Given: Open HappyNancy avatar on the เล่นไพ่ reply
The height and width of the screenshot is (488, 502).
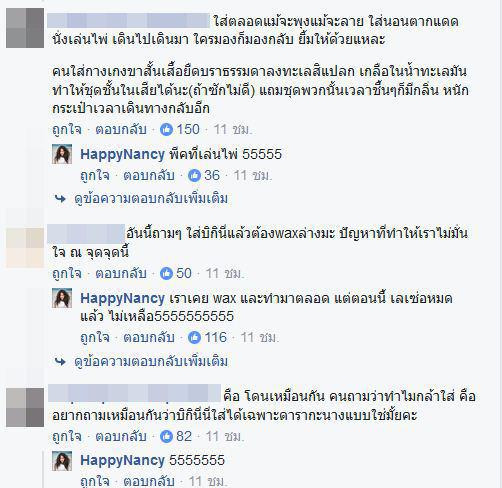Looking at the screenshot, I should click(62, 154).
